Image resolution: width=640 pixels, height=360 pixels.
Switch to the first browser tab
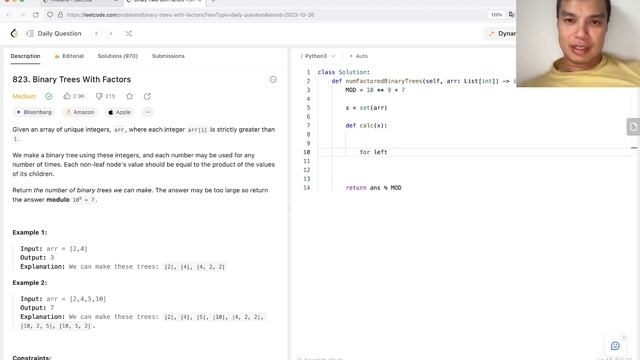pos(80,1)
